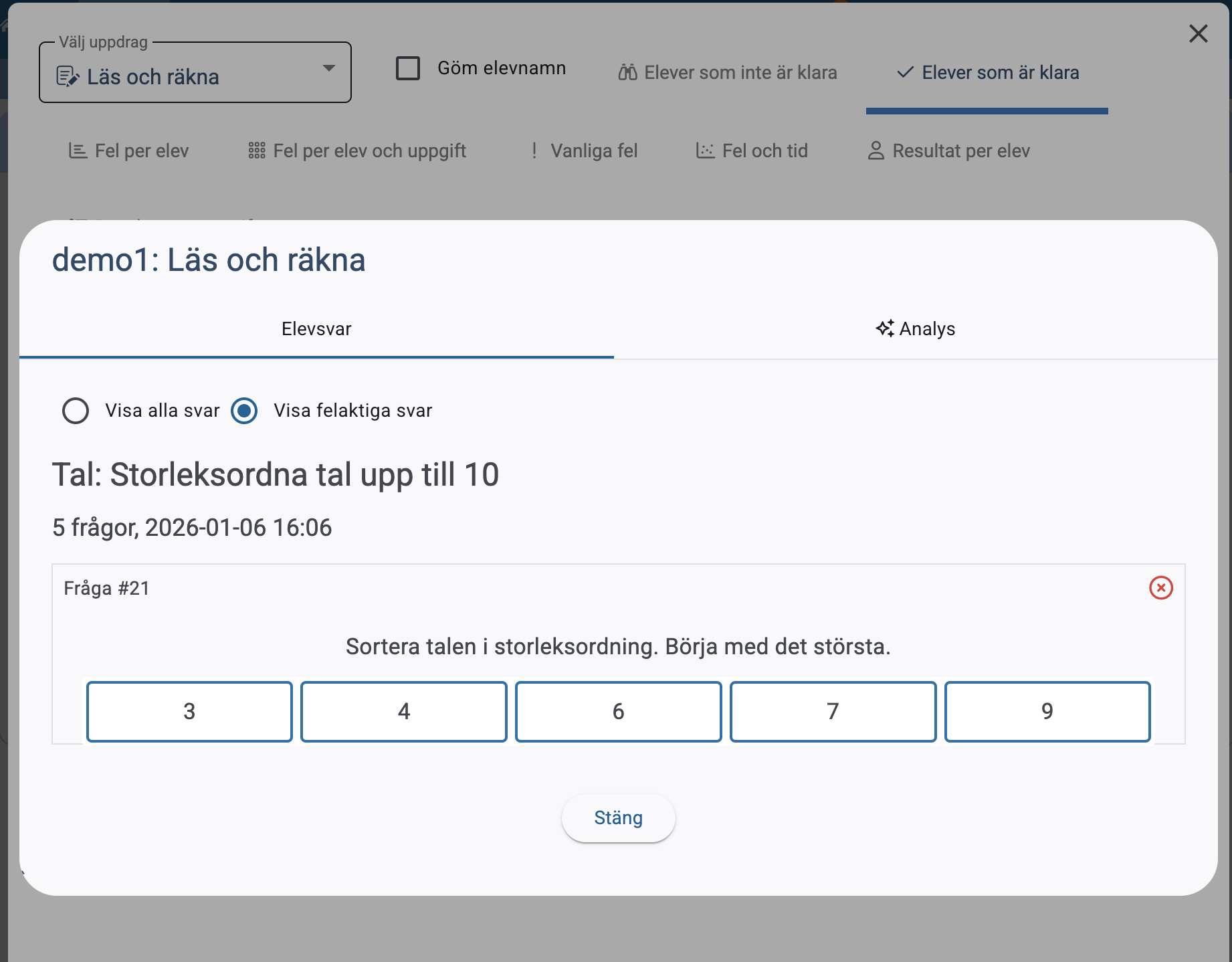The image size is (1232, 962).
Task: Select the Visa felaktiga svar radio button
Action: [x=244, y=411]
